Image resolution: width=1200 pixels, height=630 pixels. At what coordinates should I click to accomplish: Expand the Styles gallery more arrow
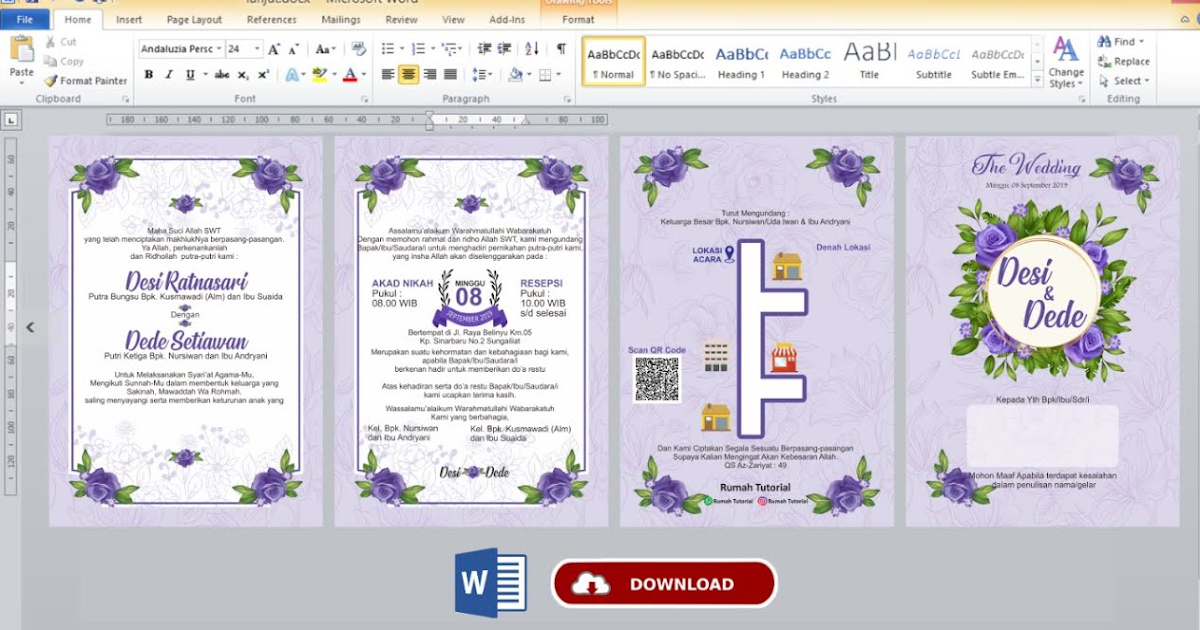tap(1038, 80)
